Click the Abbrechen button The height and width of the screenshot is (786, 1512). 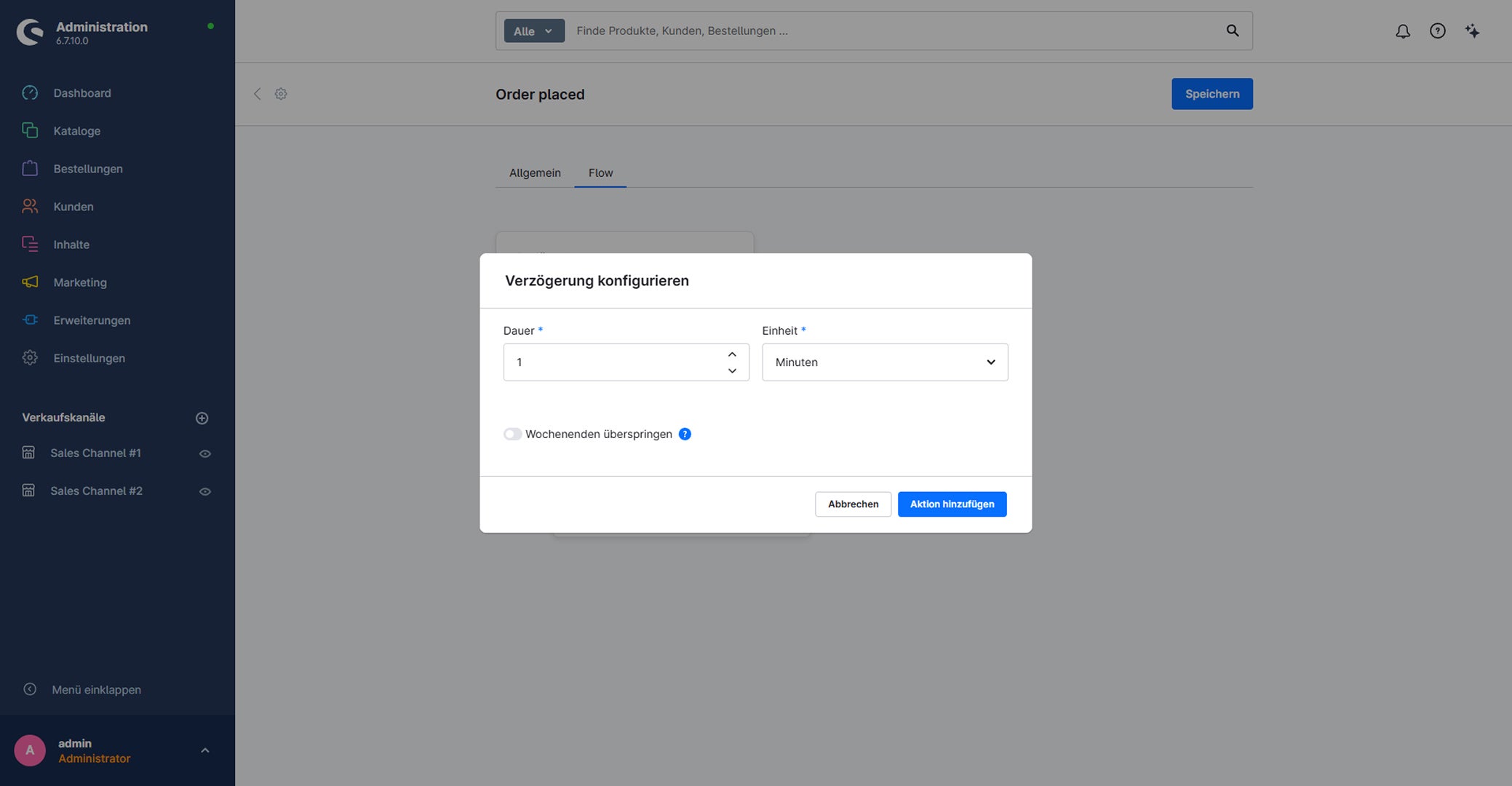click(x=853, y=504)
